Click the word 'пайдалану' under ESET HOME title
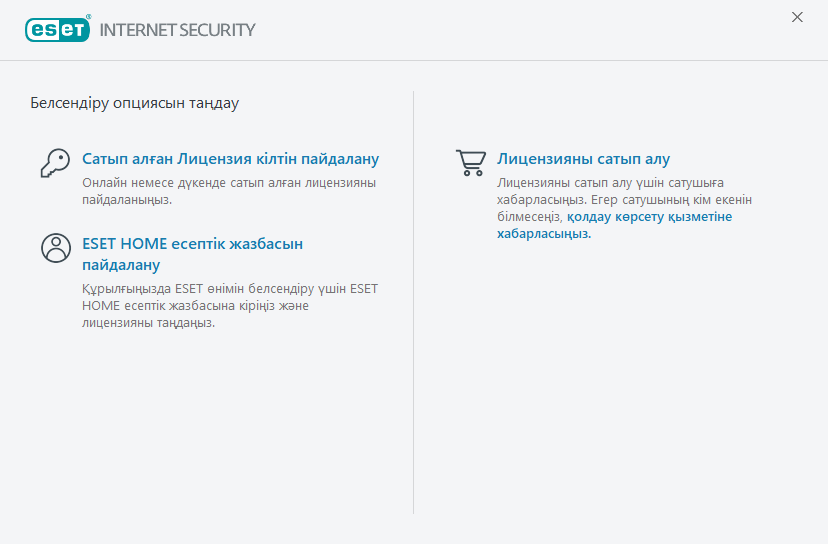 point(121,265)
